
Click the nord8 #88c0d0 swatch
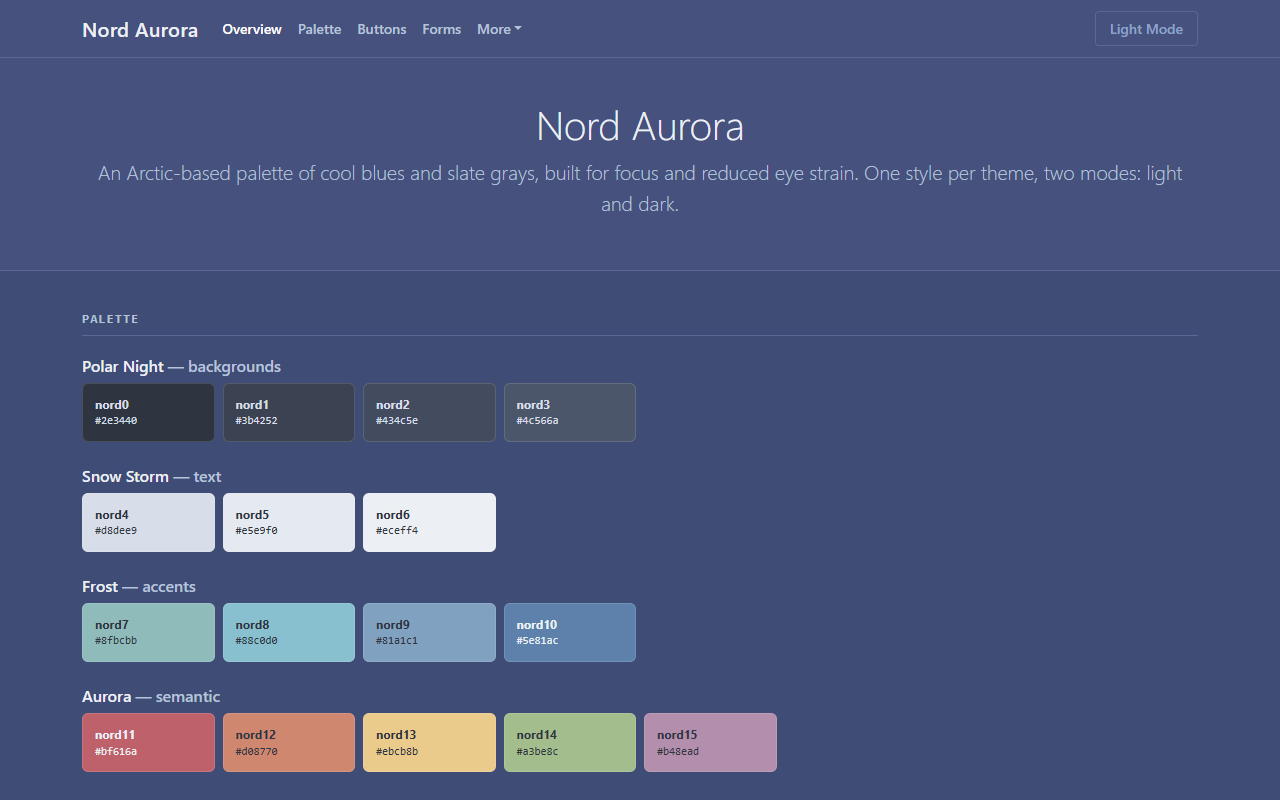[x=289, y=632]
